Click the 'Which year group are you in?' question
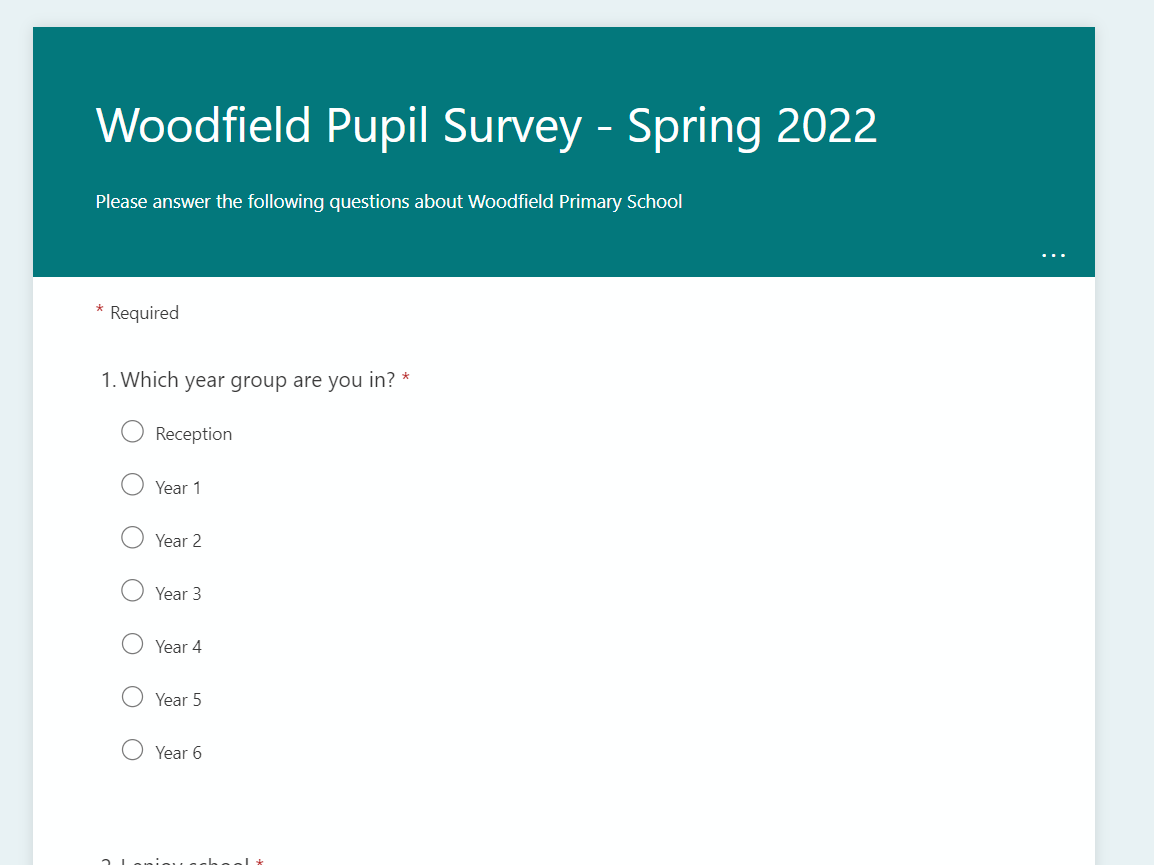 [x=258, y=380]
